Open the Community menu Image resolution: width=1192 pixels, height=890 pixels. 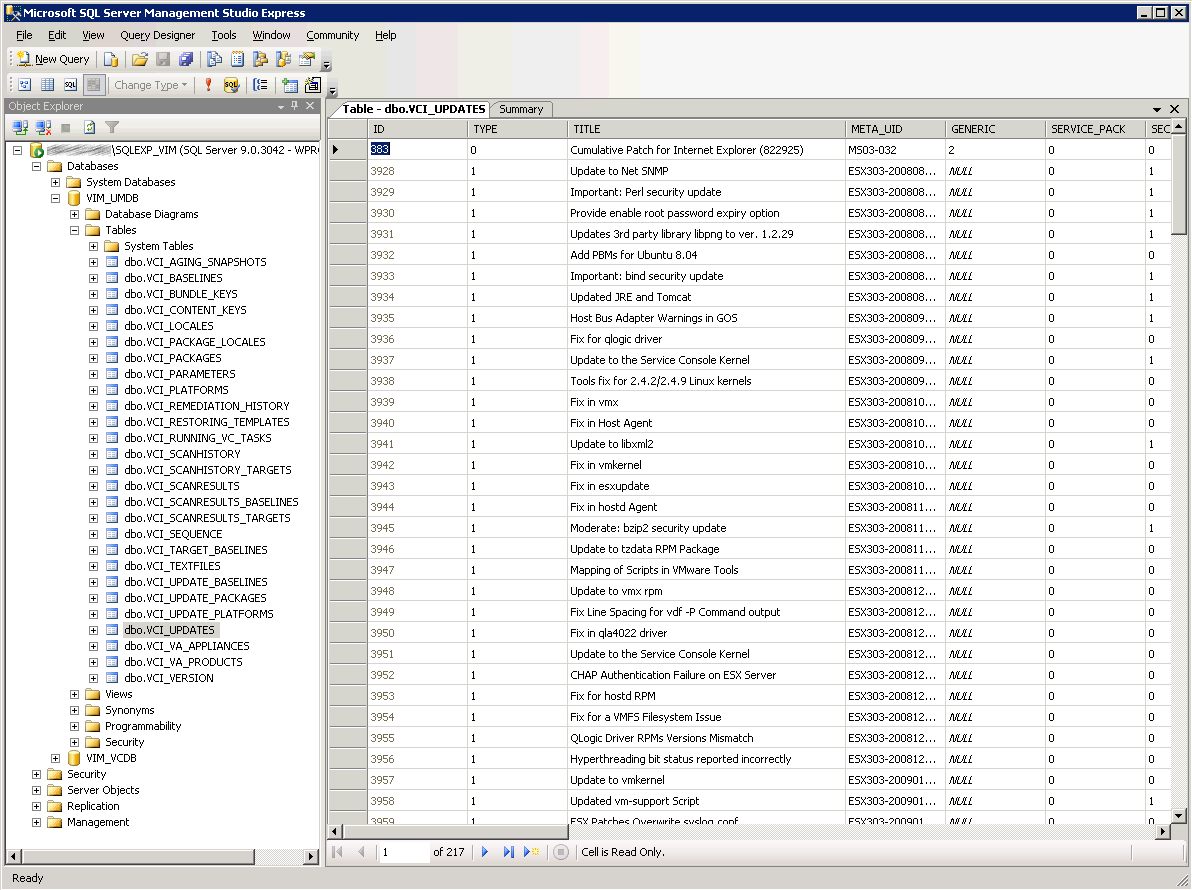(332, 35)
